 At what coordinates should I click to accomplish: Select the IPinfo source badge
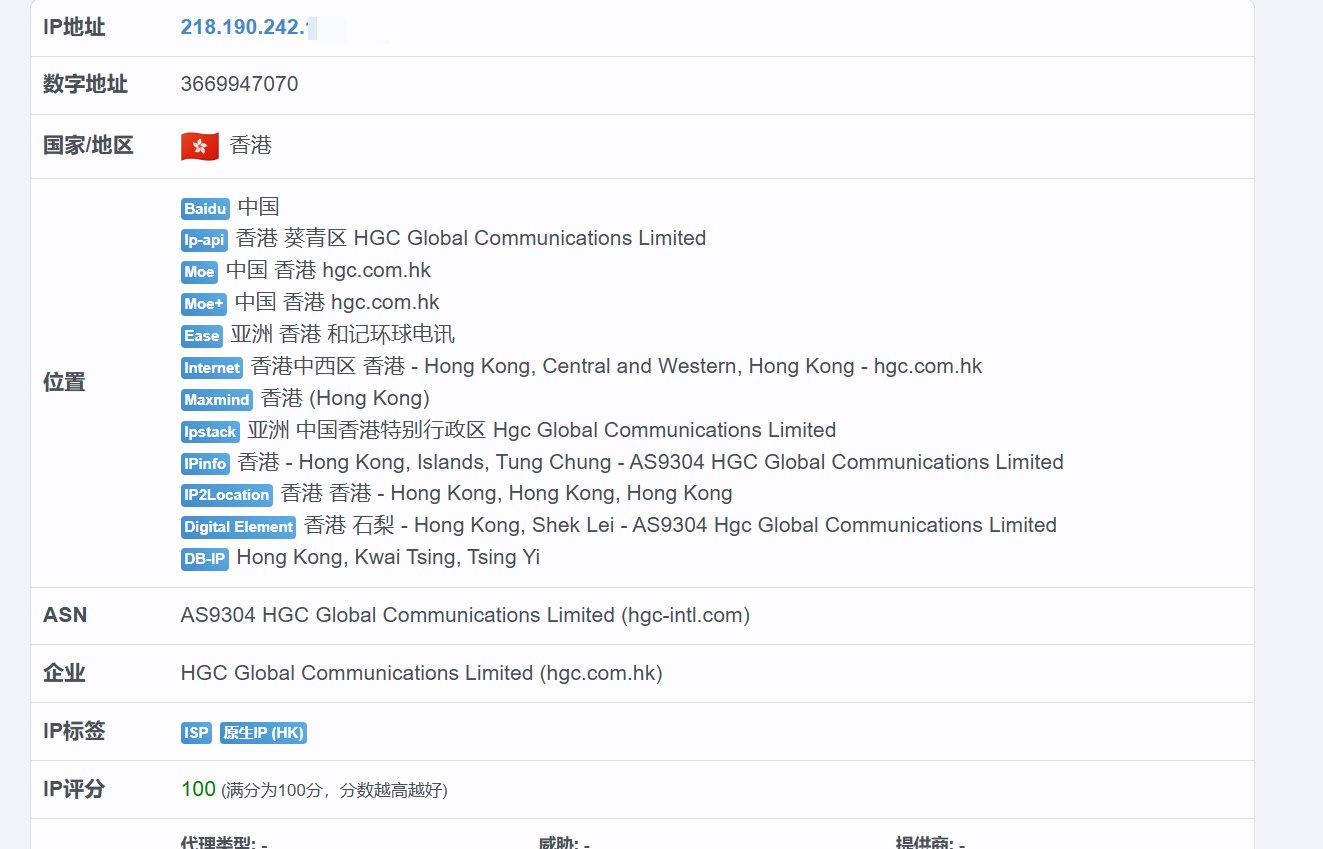coord(205,464)
